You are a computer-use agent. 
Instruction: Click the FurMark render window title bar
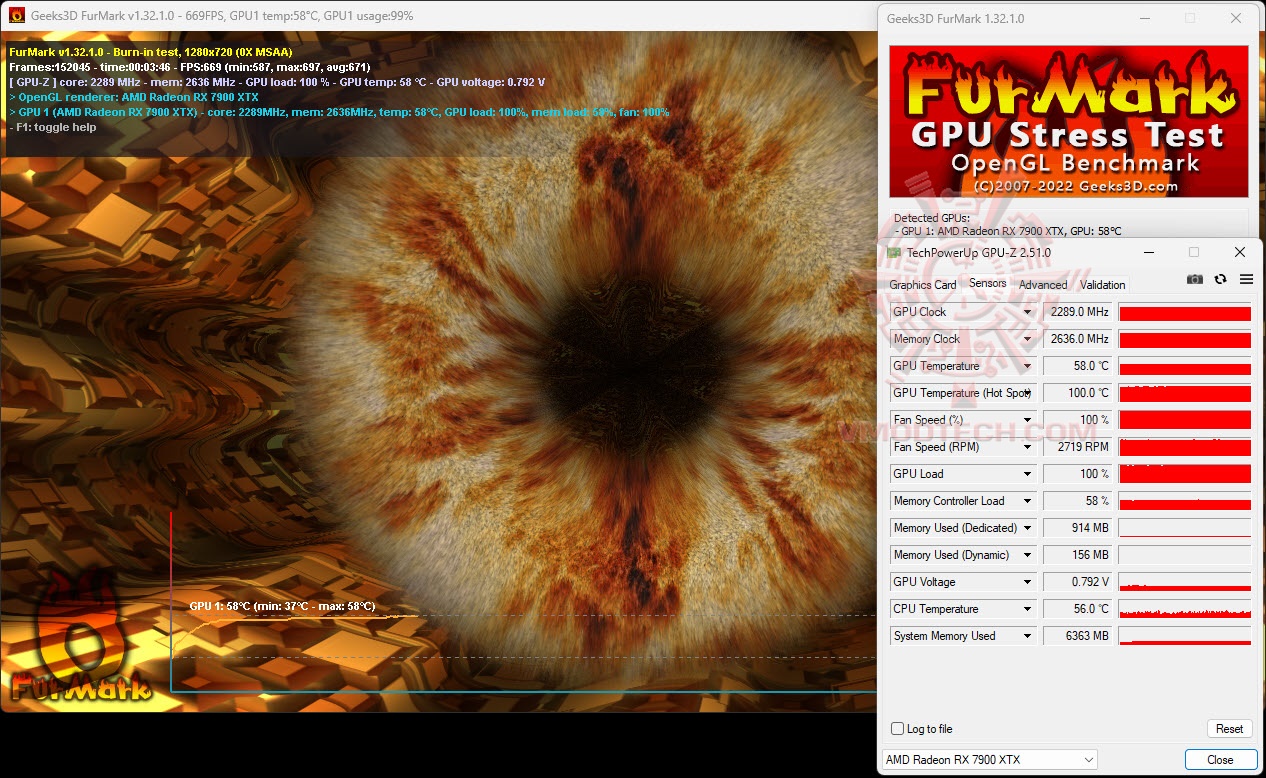click(x=437, y=16)
